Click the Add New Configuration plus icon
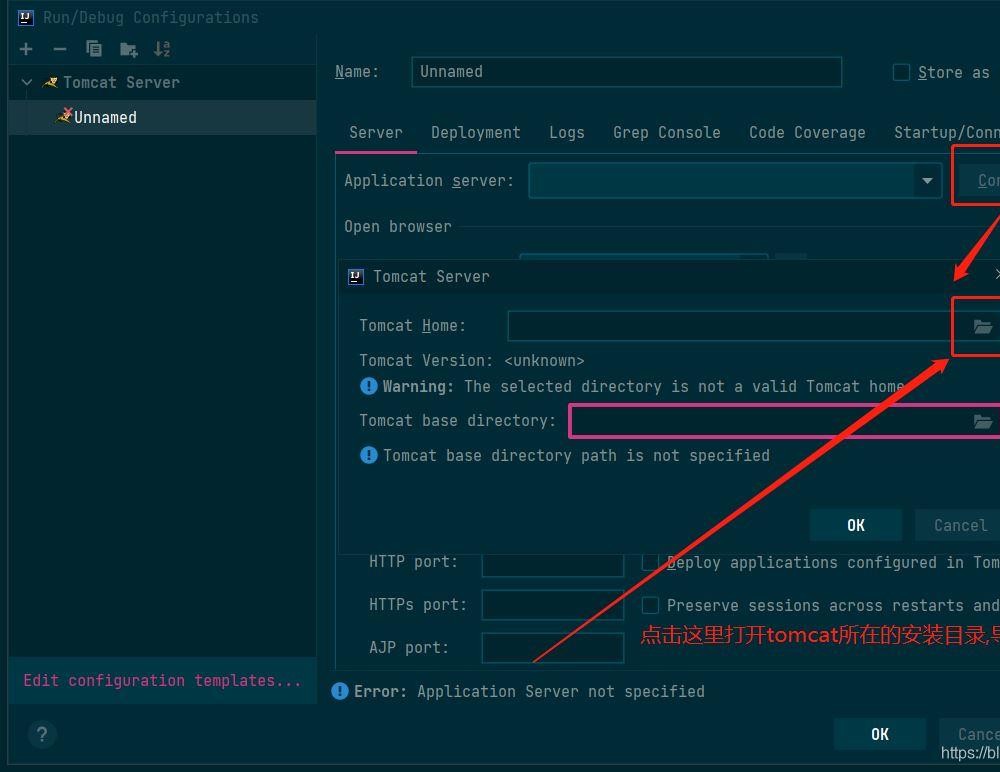Viewport: 1000px width, 772px height. tap(26, 49)
